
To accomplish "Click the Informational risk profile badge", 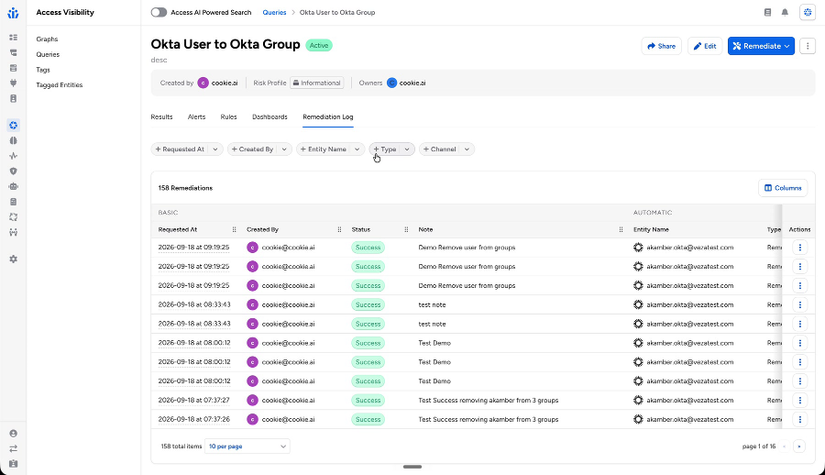I will click(317, 83).
